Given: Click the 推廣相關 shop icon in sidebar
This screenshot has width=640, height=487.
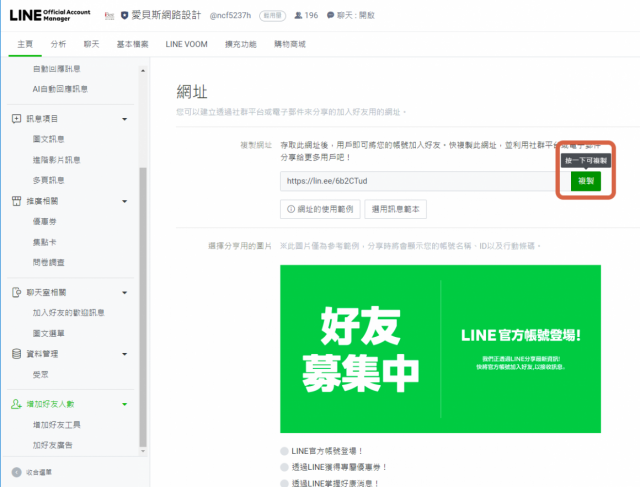Looking at the screenshot, I should pos(17,201).
